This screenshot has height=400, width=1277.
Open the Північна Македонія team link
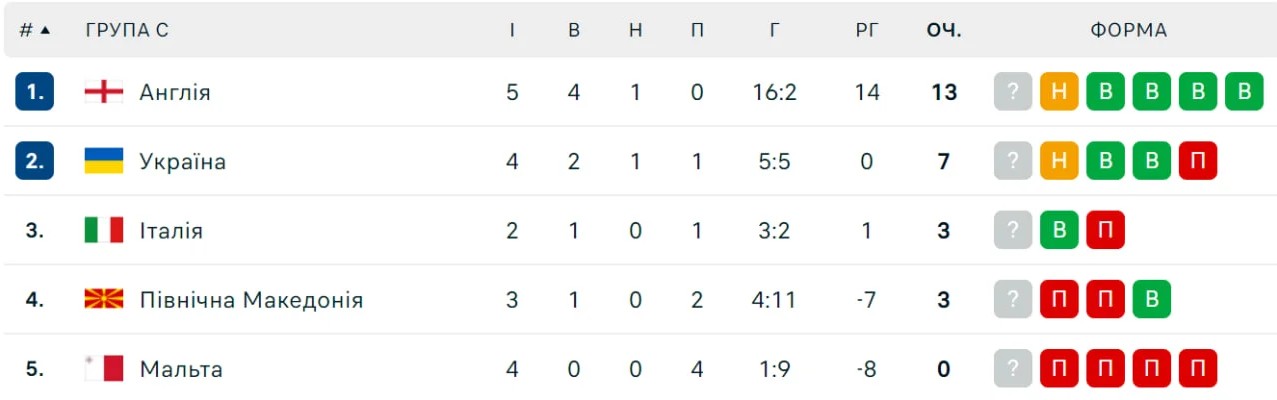(251, 300)
